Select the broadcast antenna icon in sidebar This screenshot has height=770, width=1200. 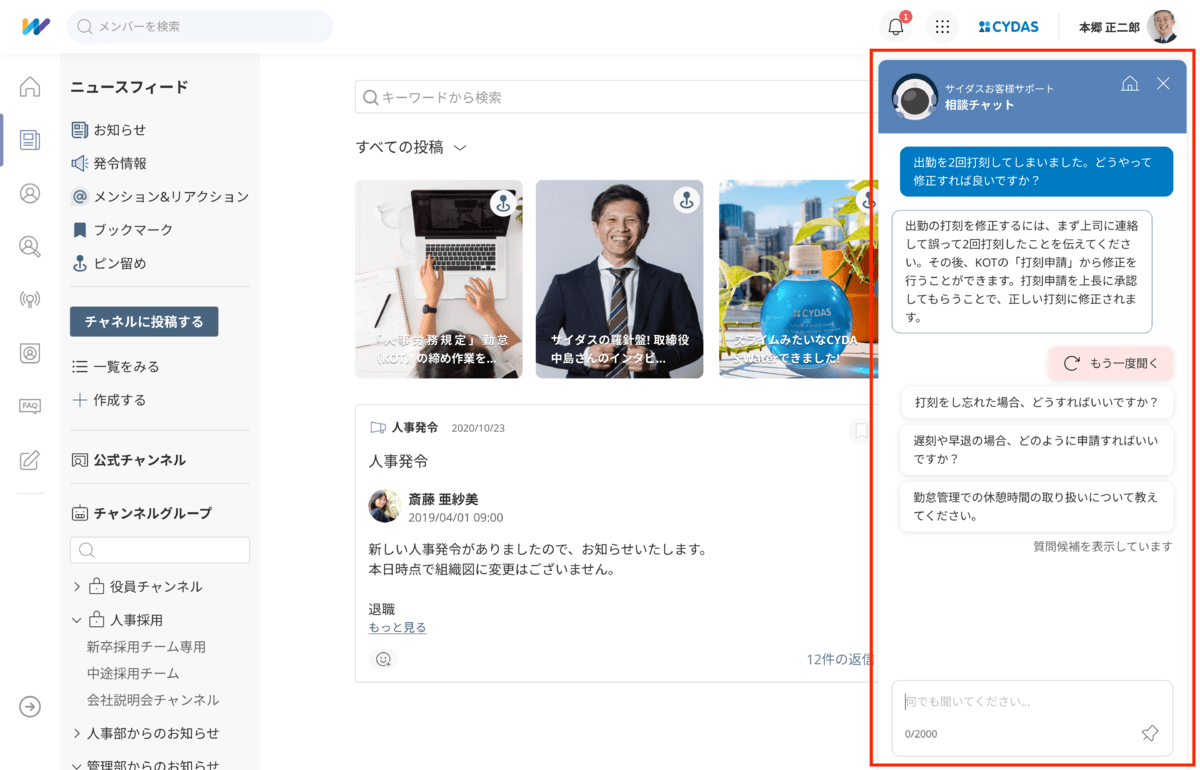29,300
